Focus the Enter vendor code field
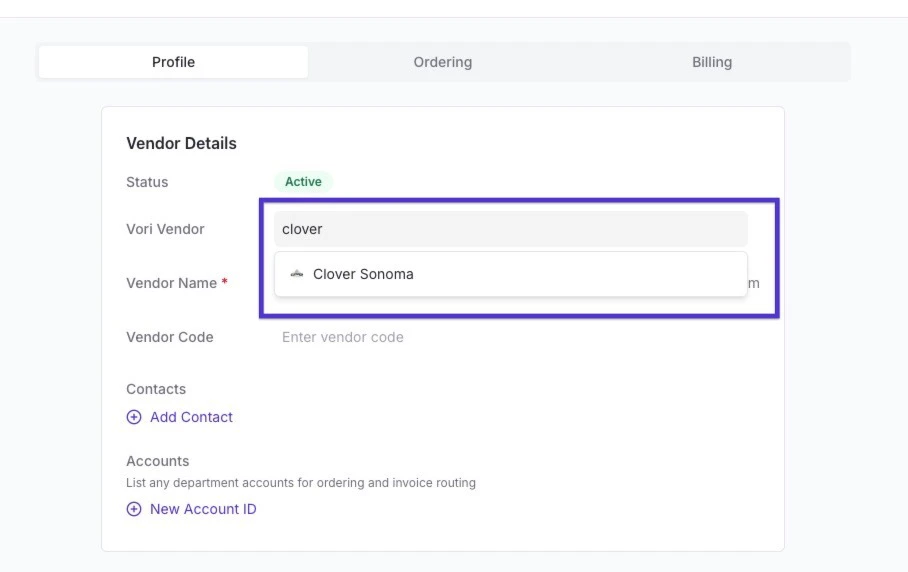The image size is (908, 572). 511,337
